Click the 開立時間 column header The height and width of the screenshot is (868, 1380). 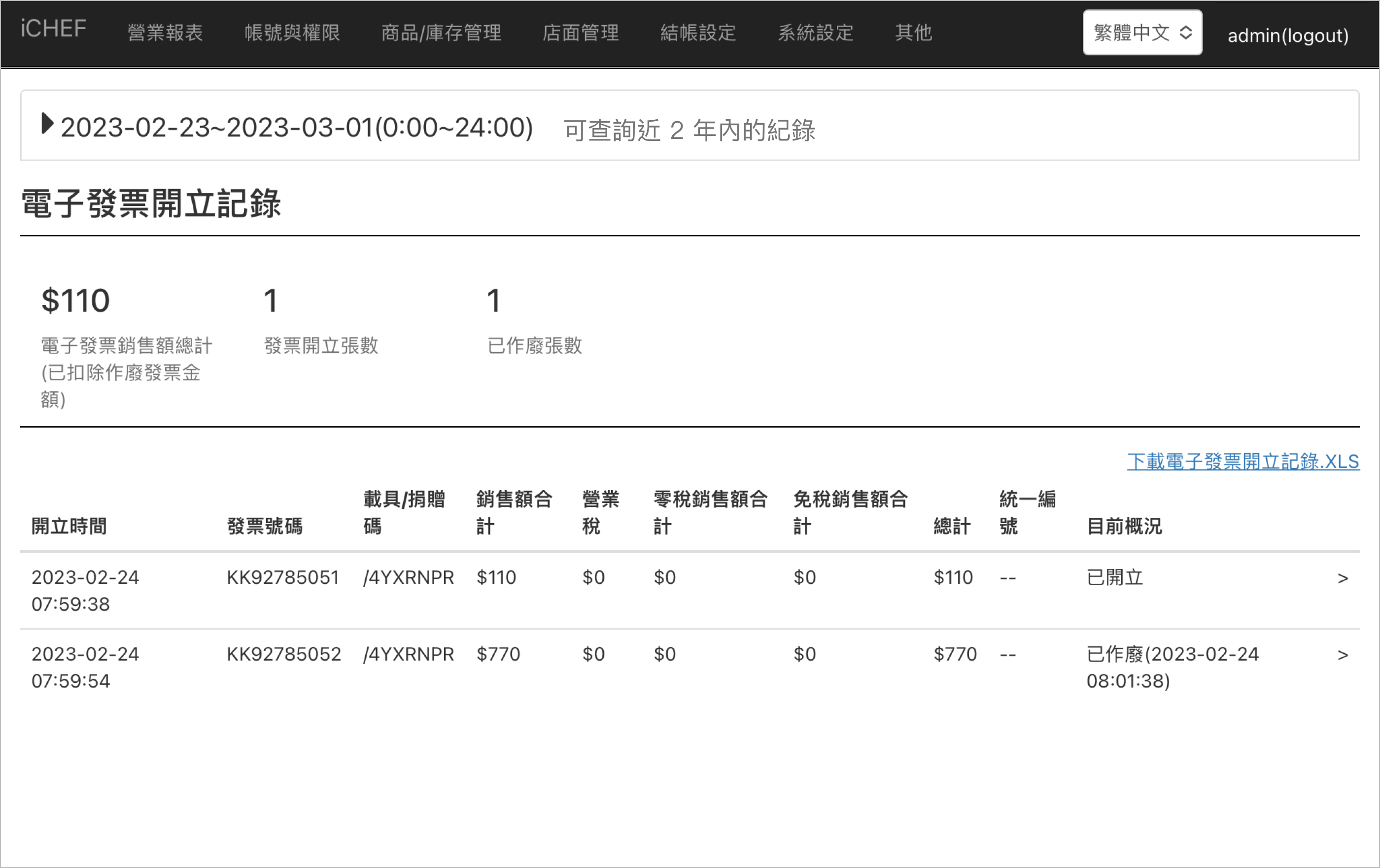tap(69, 526)
